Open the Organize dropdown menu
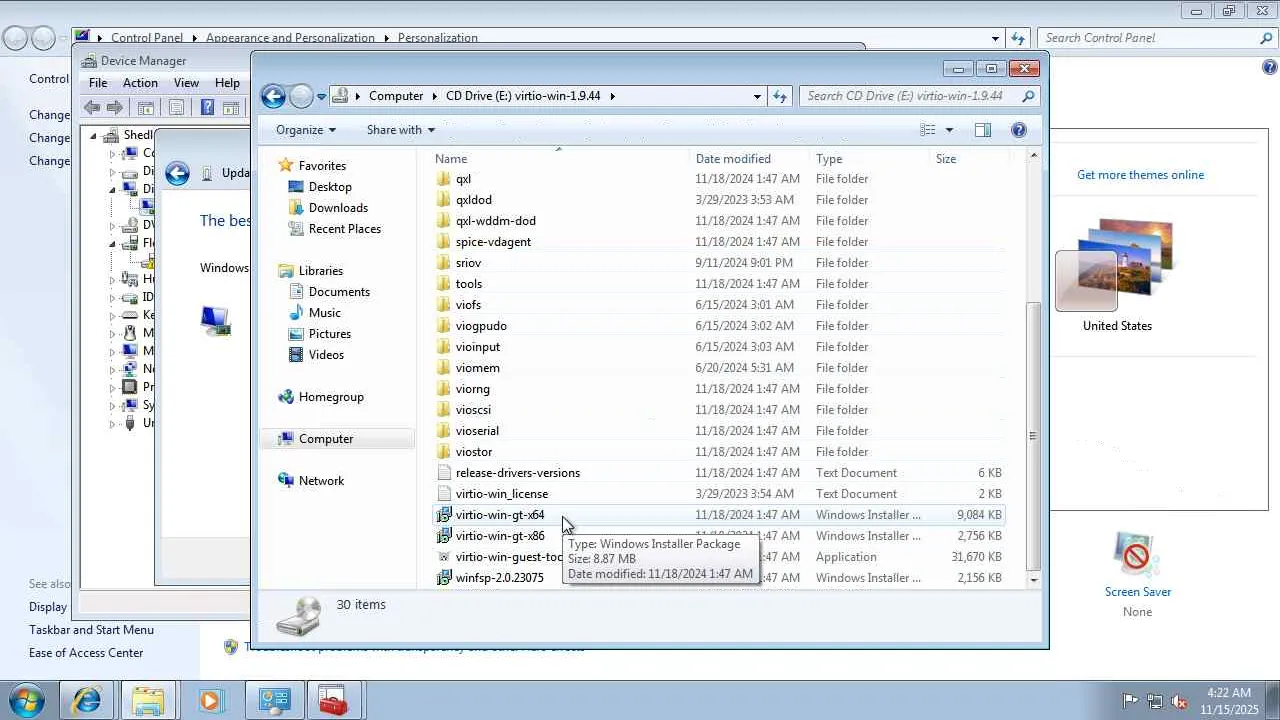 pyautogui.click(x=306, y=130)
